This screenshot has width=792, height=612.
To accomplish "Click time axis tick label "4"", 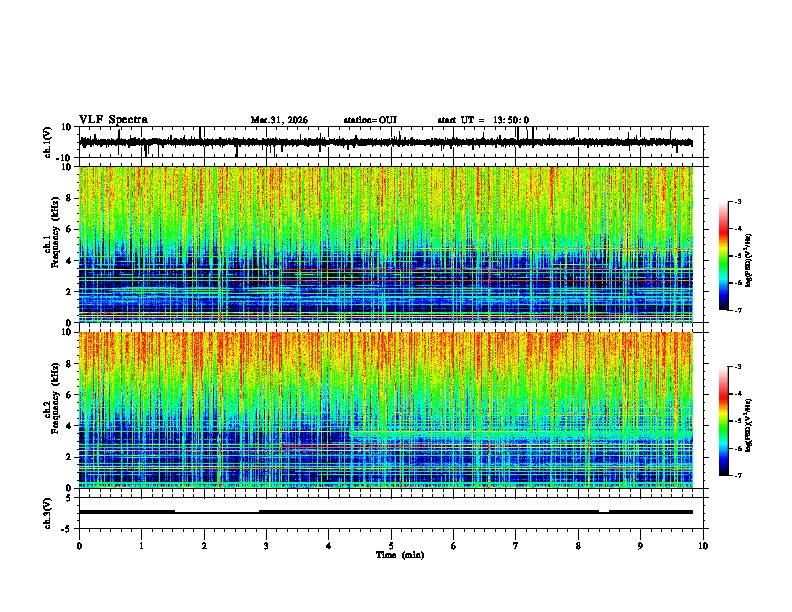I will coord(329,546).
